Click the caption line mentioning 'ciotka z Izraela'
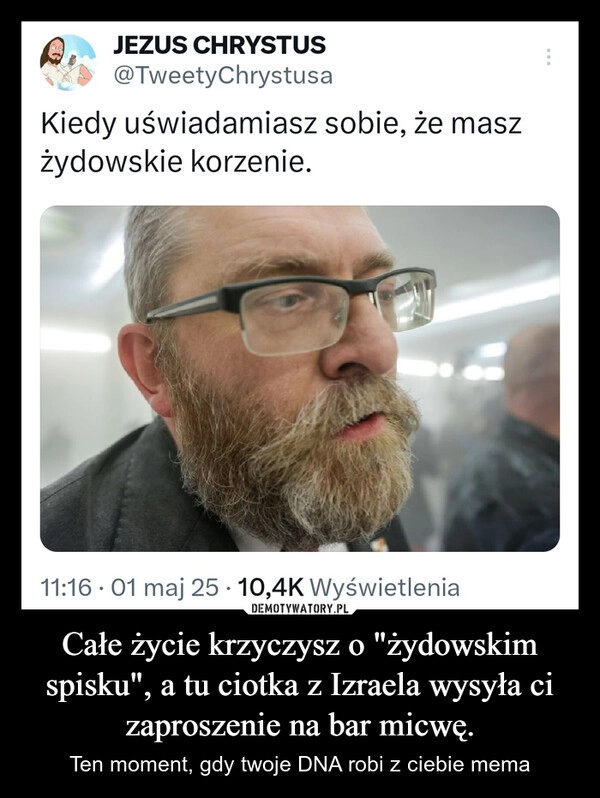 point(300,686)
